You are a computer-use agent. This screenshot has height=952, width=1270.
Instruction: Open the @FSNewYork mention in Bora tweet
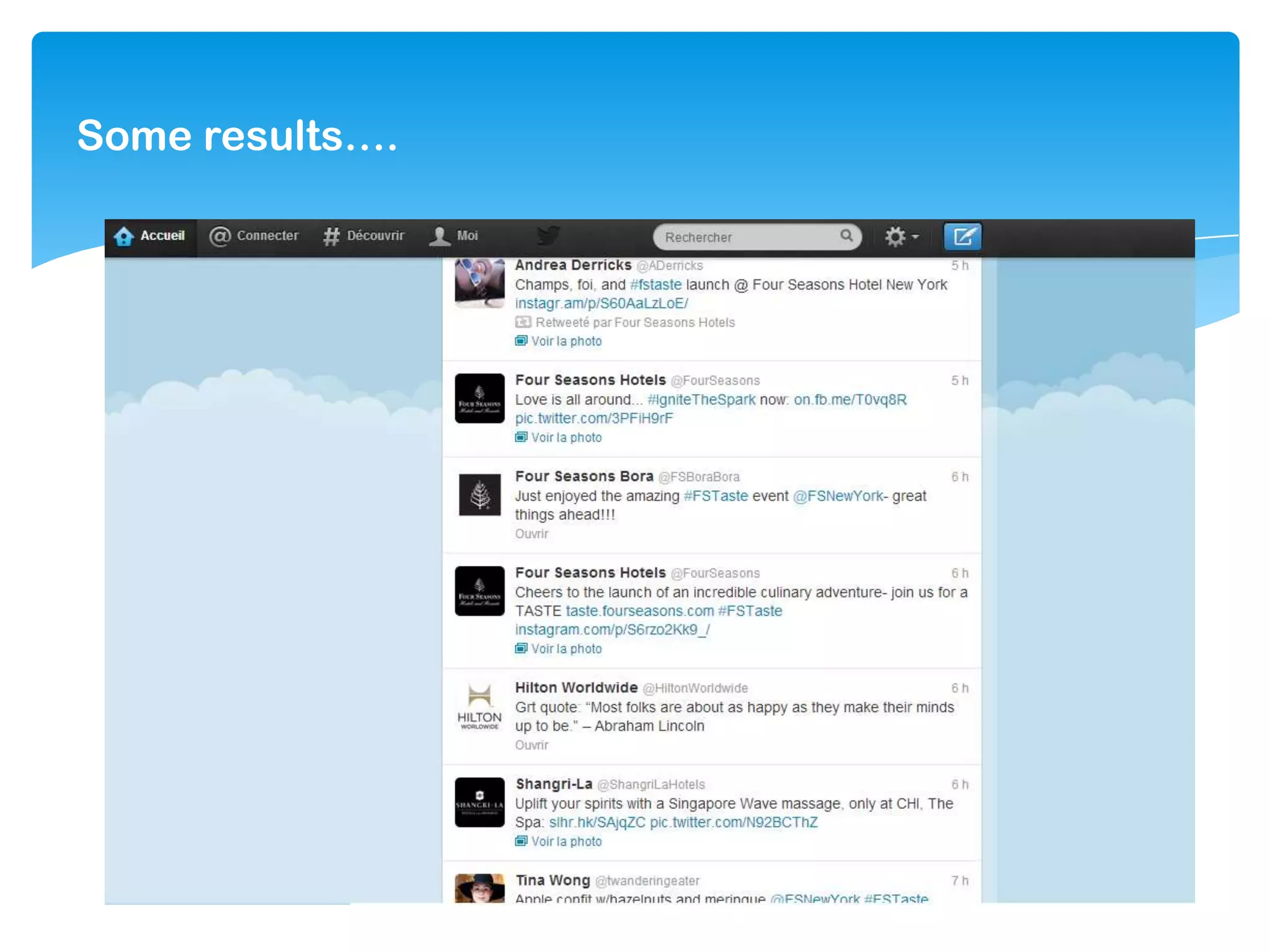tap(838, 496)
